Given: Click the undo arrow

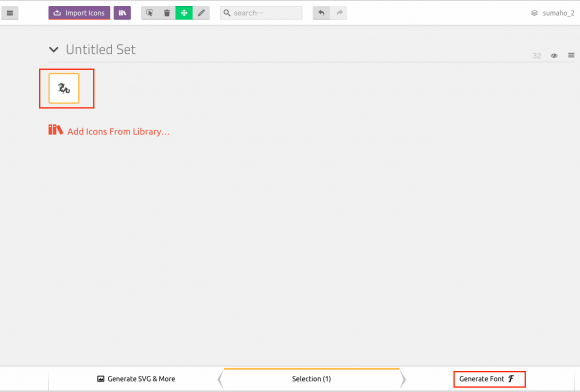Looking at the screenshot, I should pyautogui.click(x=321, y=13).
